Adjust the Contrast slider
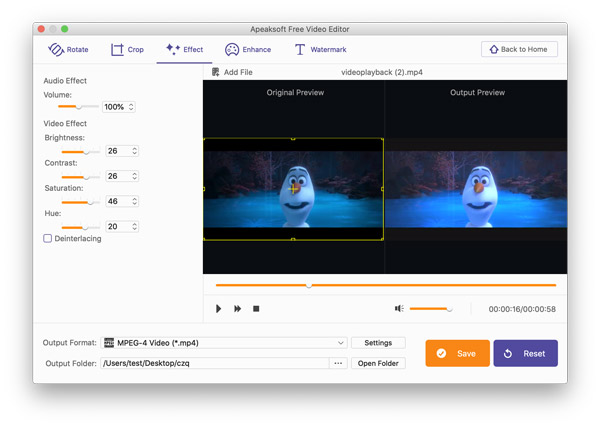 pos(81,177)
